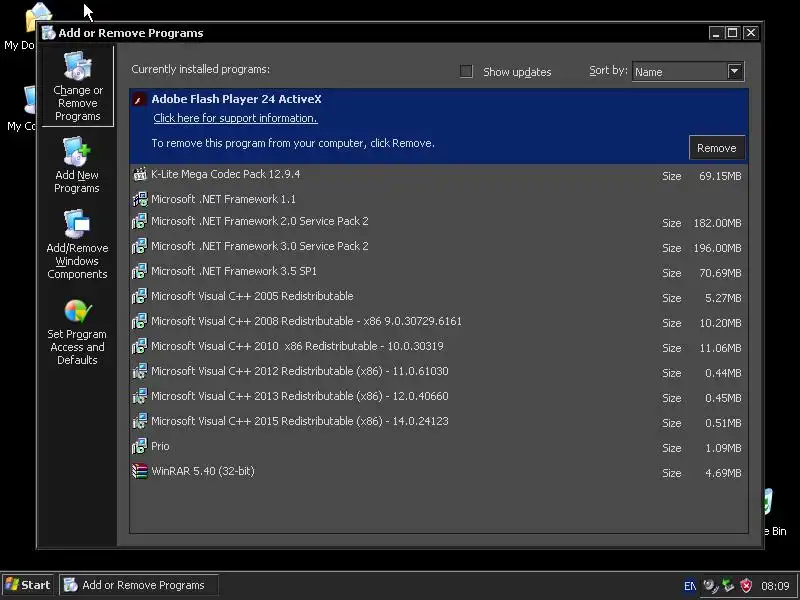800x600 pixels.
Task: Click the 08:09 system clock
Action: [x=775, y=586]
